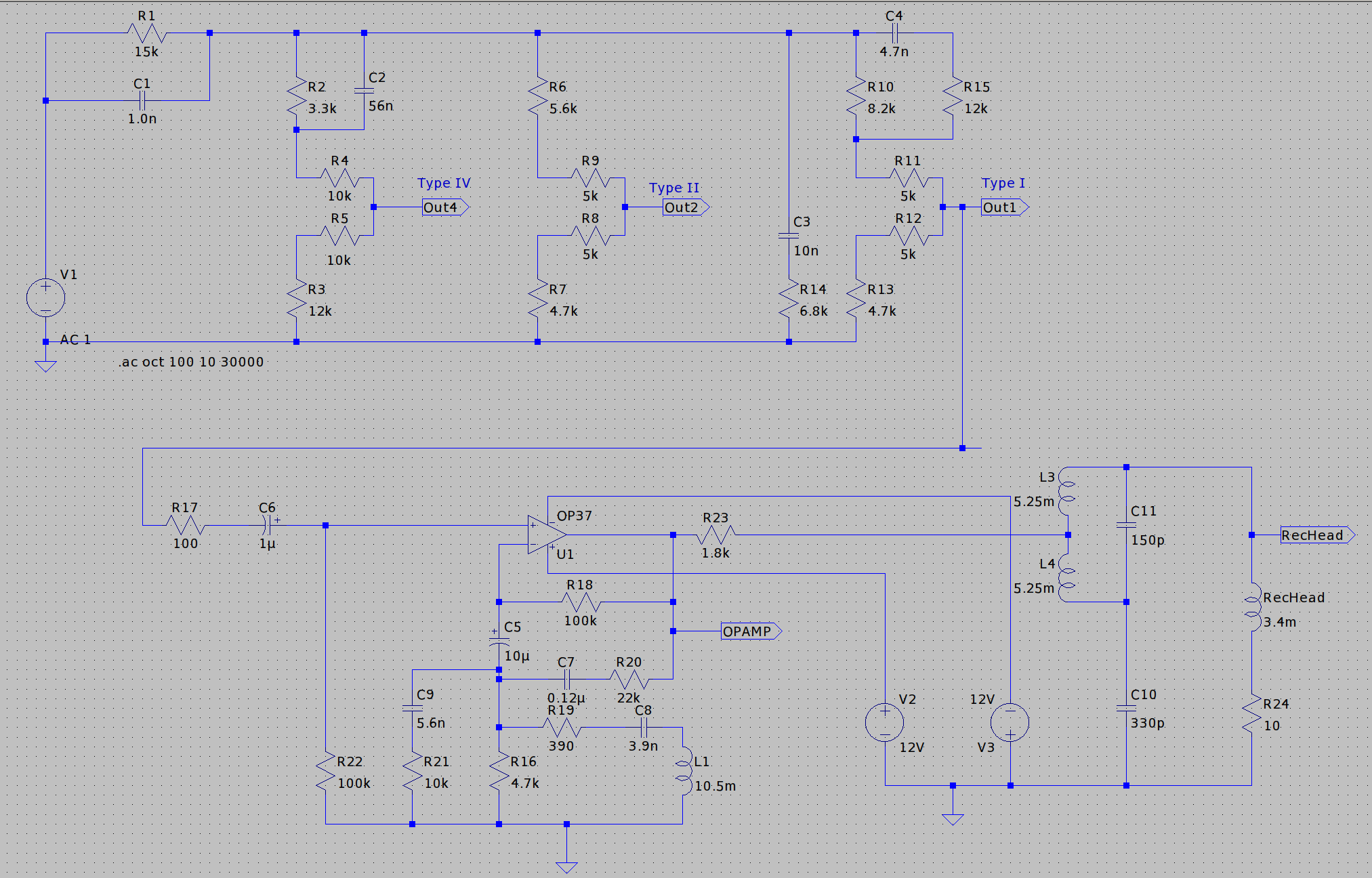Click capacitor C3 10n symbol
The image size is (1372, 878).
pos(789,236)
